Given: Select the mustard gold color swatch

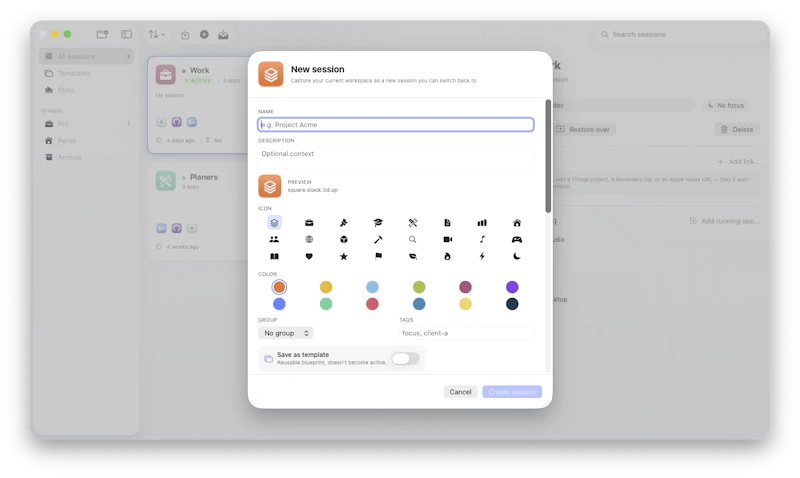Looking at the screenshot, I should point(326,287).
